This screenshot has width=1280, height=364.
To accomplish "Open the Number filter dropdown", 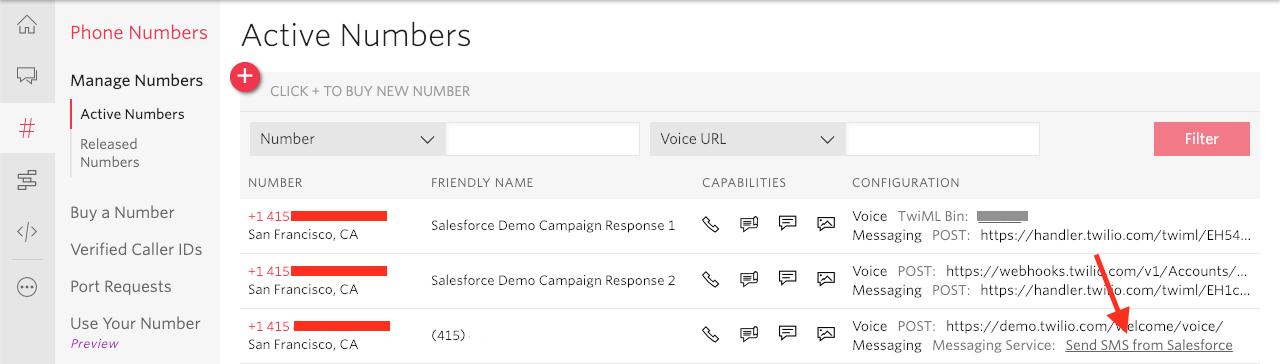I will point(347,139).
